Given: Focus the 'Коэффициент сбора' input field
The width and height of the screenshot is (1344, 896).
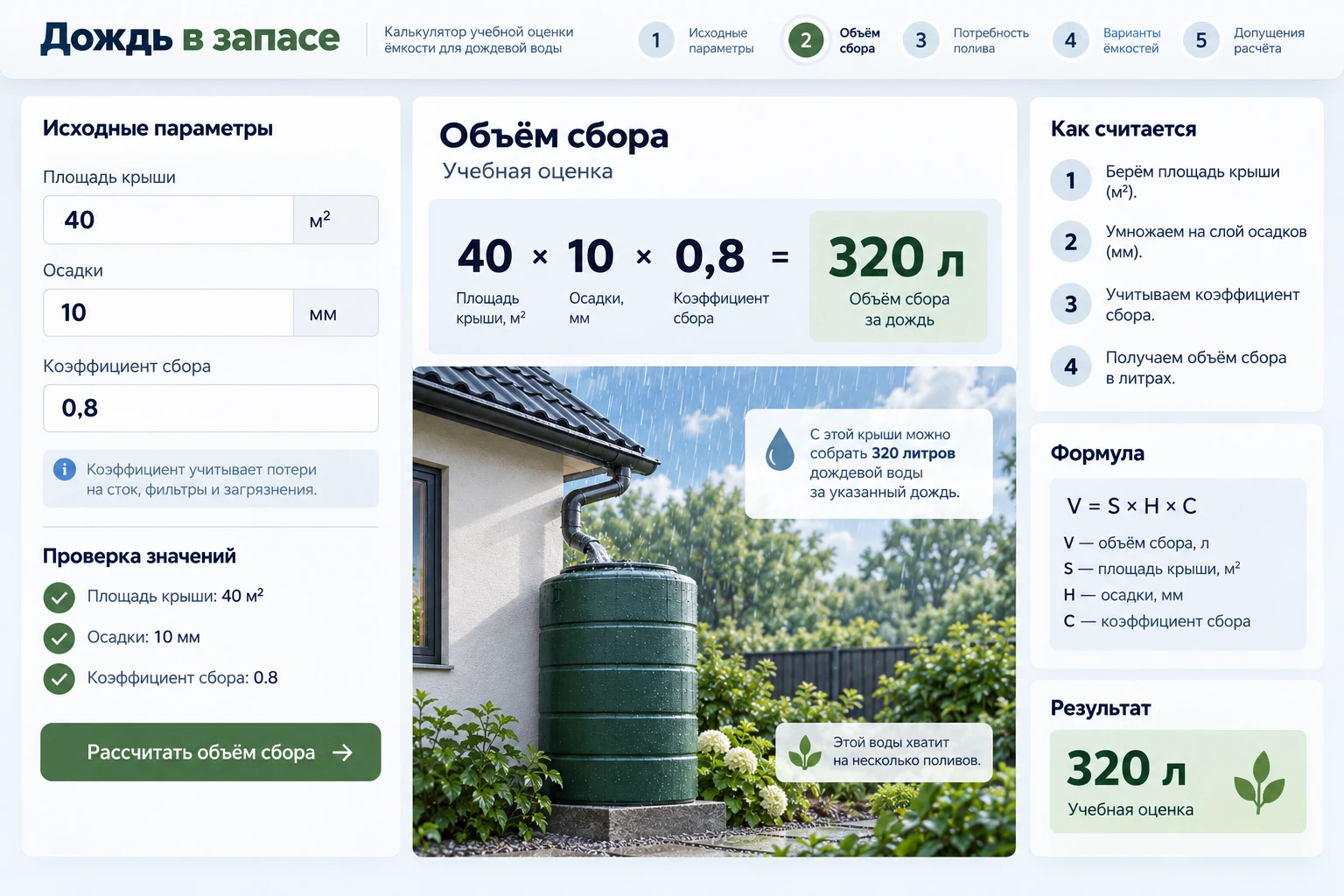Looking at the screenshot, I should point(211,408).
